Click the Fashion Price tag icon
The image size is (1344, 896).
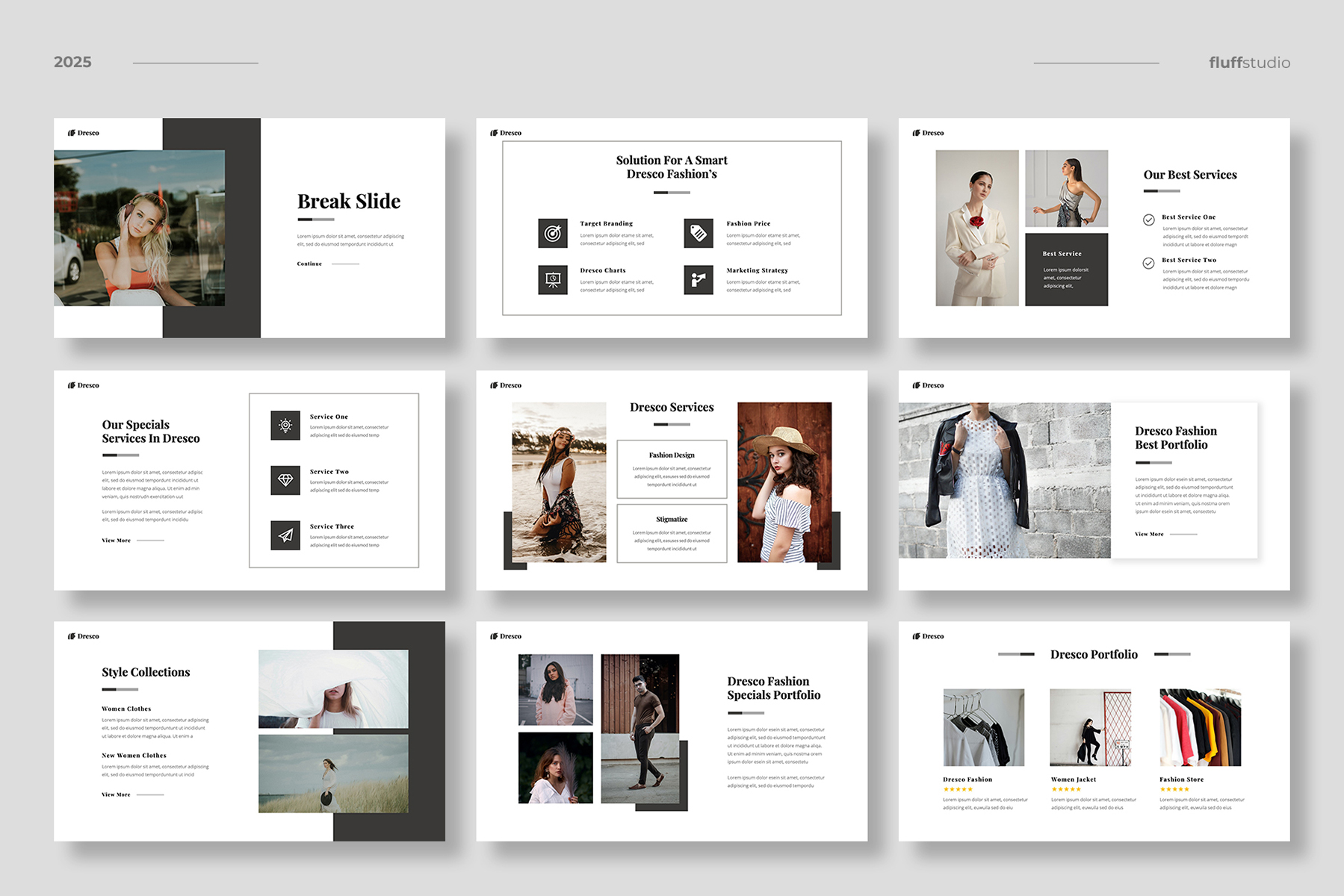[x=699, y=234]
